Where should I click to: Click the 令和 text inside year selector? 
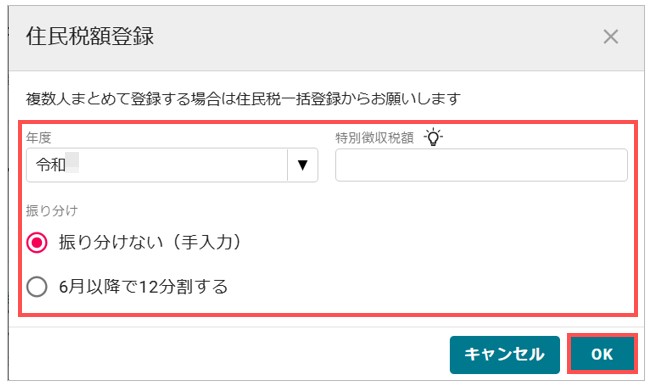[x=51, y=165]
